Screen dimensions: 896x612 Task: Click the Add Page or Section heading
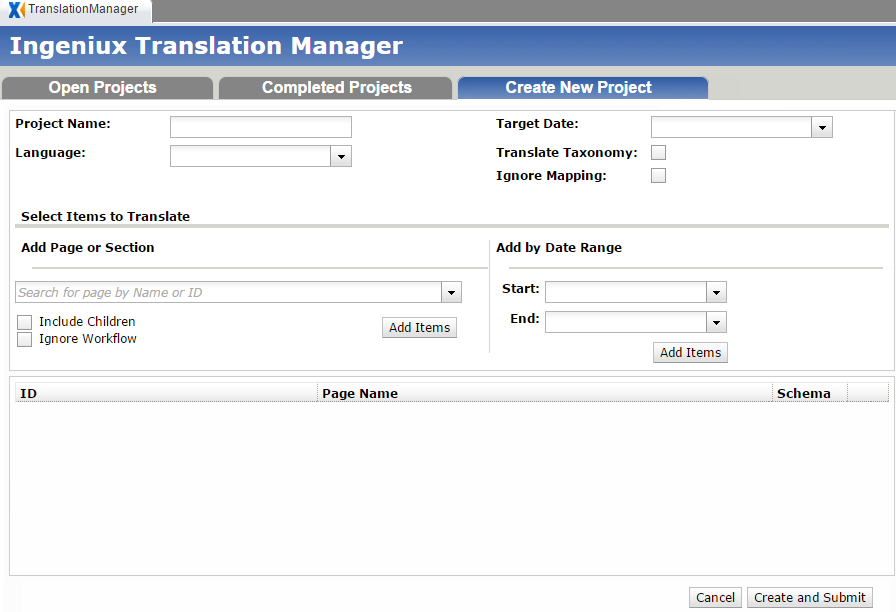tap(88, 247)
